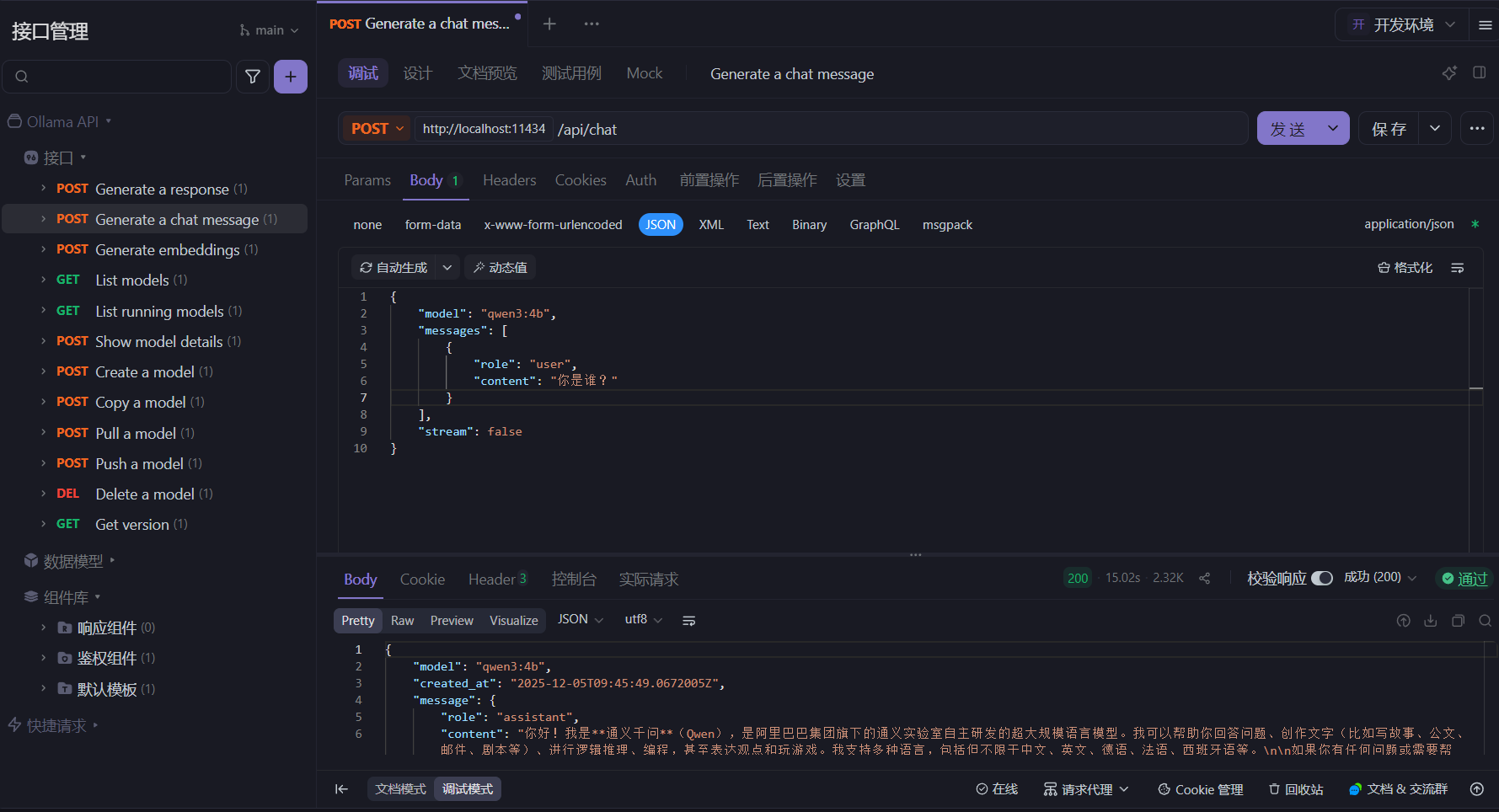Screen dimensions: 1499x812
Task: Open the top-right hamburger menu
Action: (1485, 25)
